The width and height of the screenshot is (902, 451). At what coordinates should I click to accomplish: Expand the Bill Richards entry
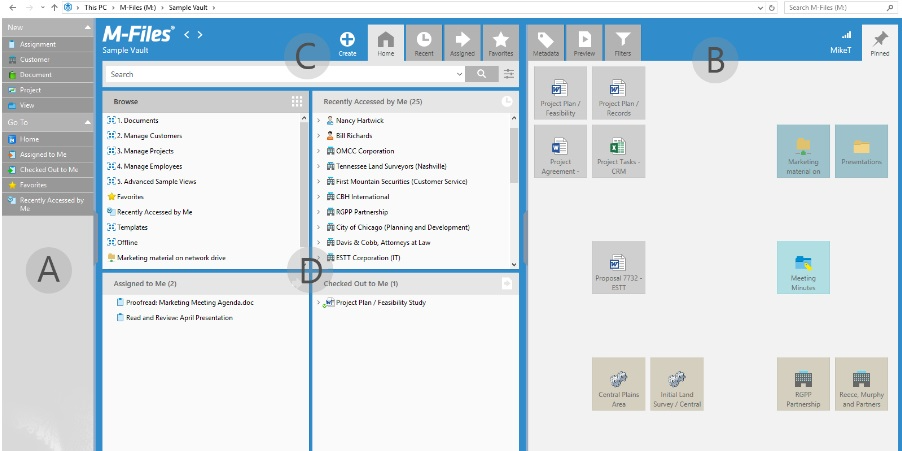point(318,136)
